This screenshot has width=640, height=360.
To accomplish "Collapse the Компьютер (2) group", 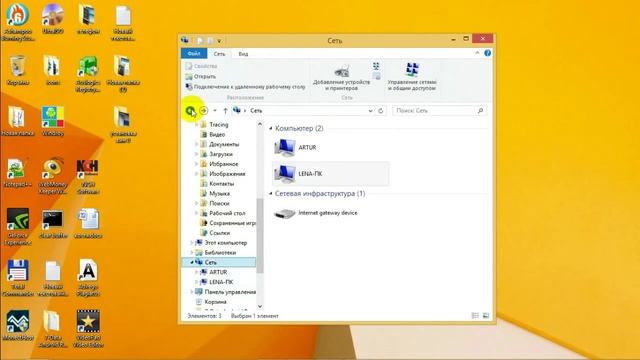I will (271, 129).
